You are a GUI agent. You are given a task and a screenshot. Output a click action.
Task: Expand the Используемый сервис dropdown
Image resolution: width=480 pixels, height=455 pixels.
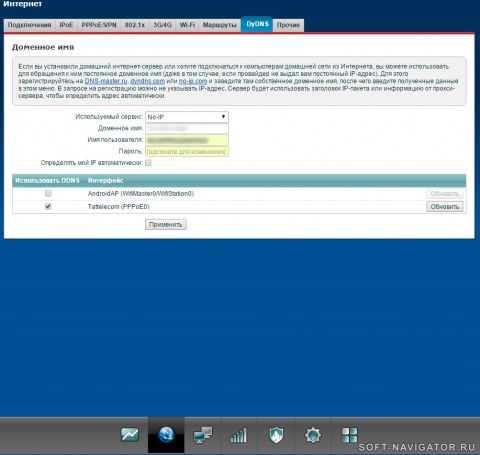(x=187, y=117)
